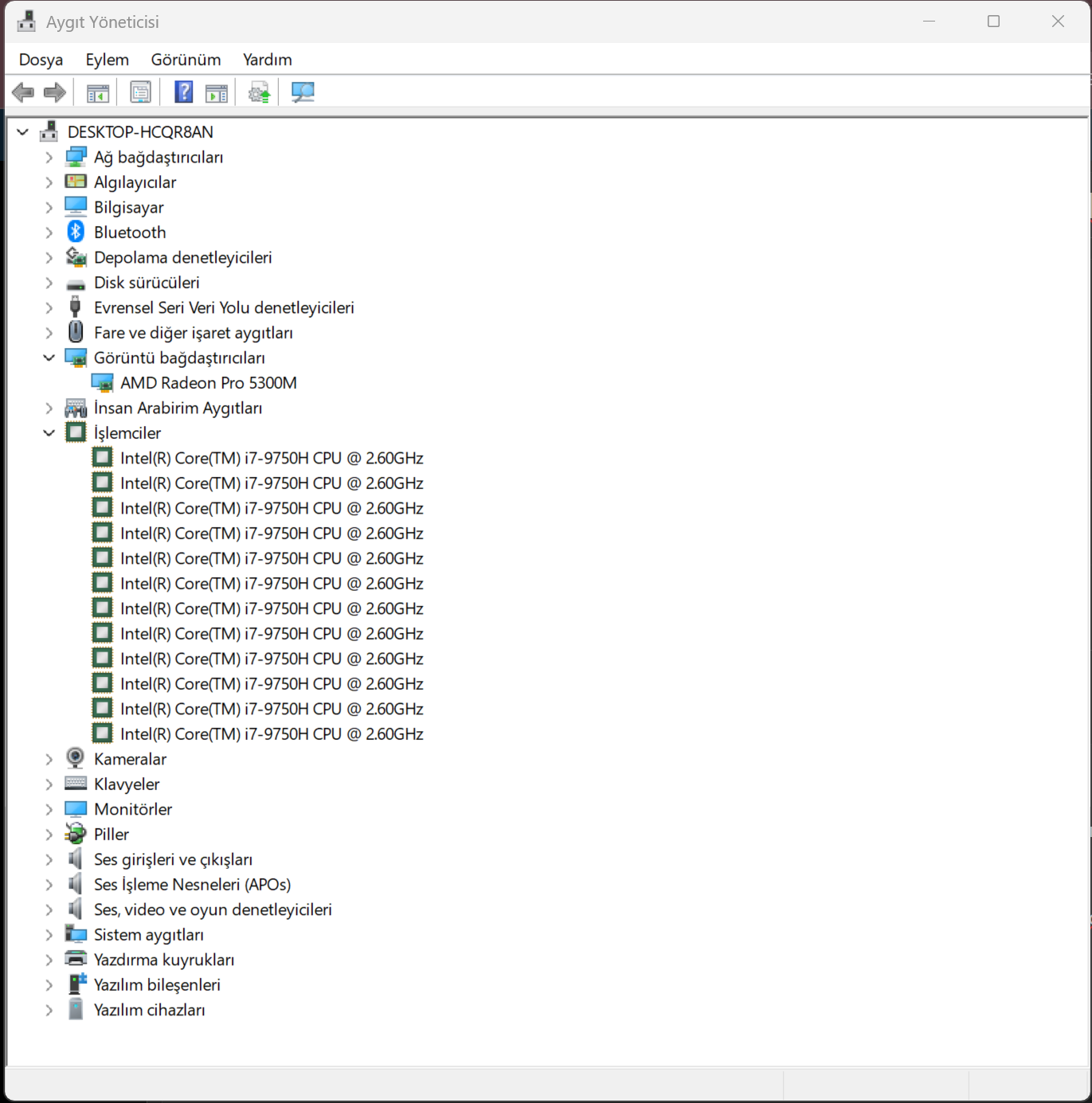1092x1103 pixels.
Task: Collapse the Görüntü bağdaştırıcıları category
Action: click(49, 358)
